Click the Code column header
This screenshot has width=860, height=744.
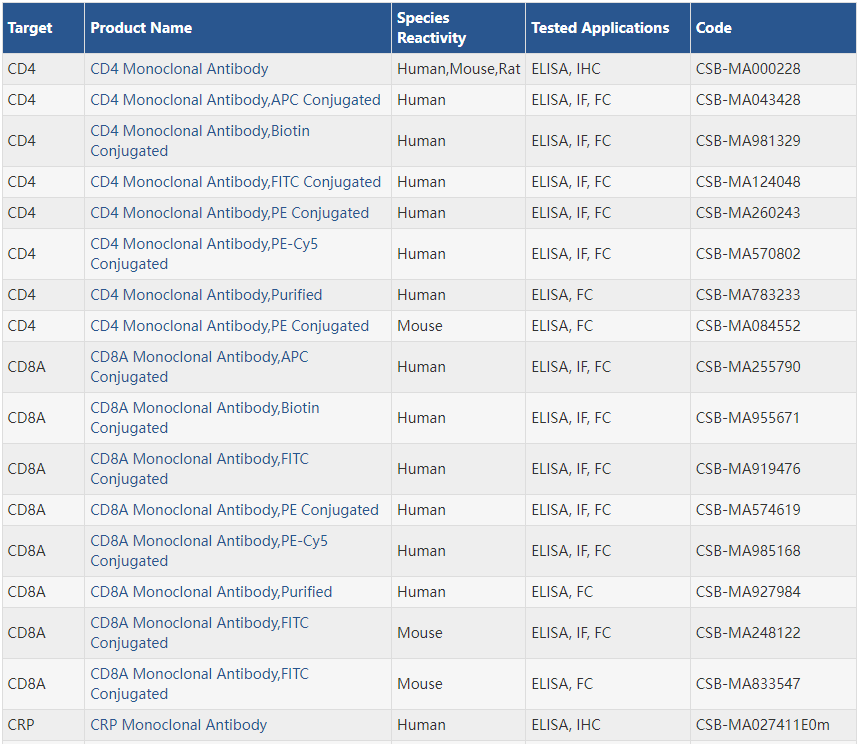tap(713, 28)
